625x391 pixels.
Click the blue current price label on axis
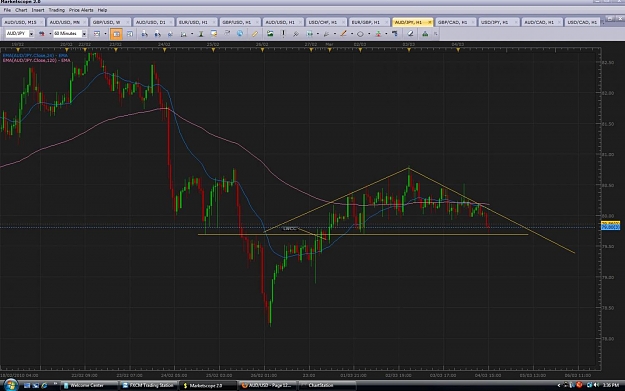[610, 227]
